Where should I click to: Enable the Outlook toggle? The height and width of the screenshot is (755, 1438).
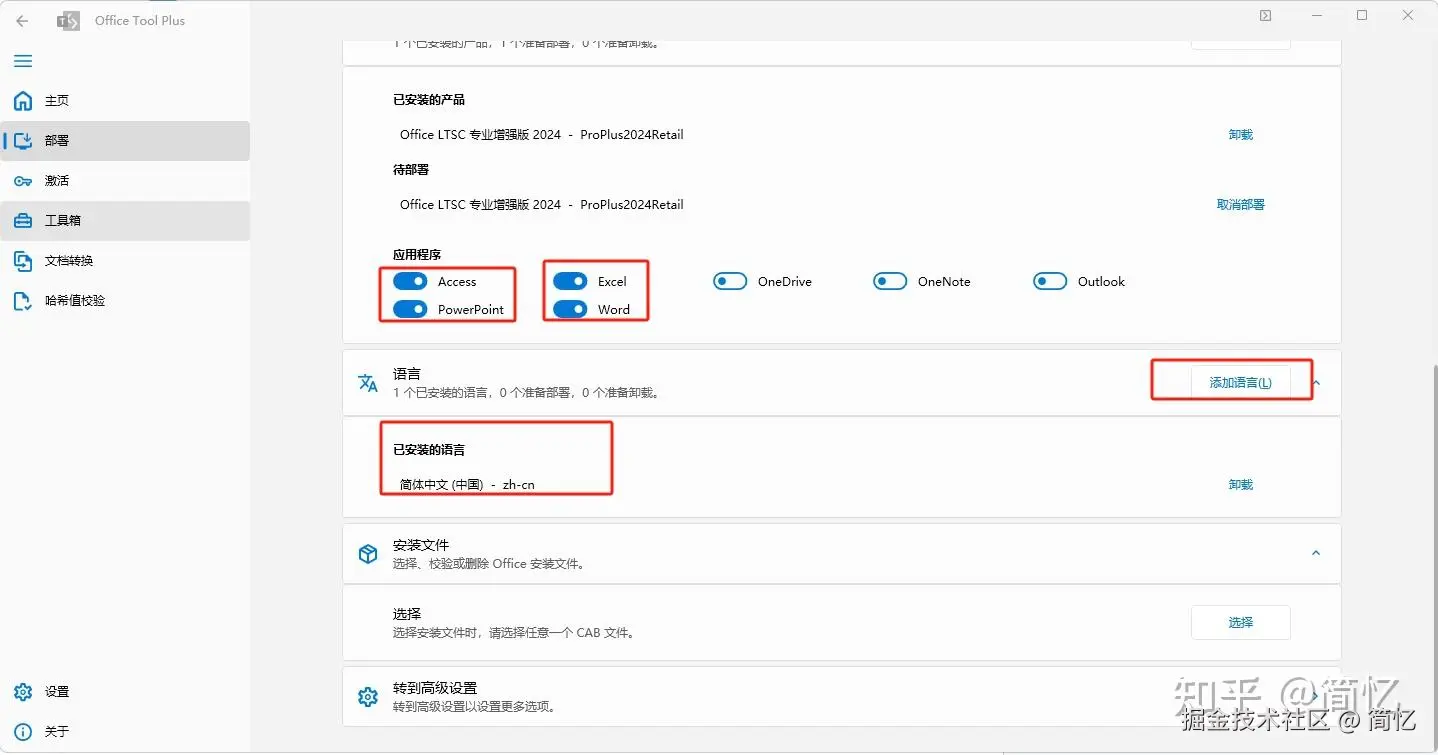(1050, 281)
